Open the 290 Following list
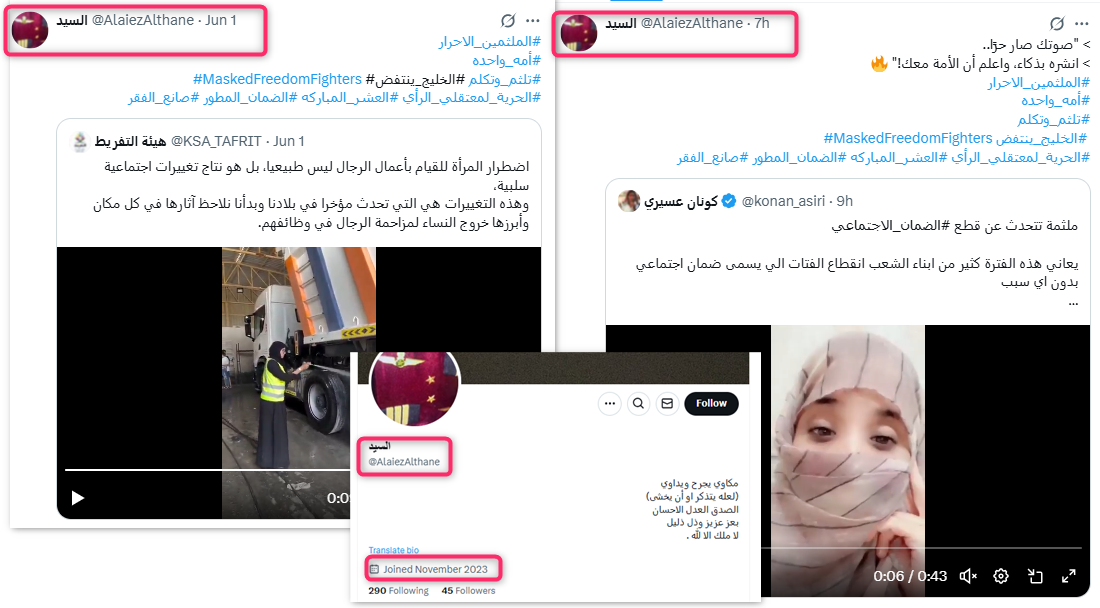This screenshot has width=1100, height=608. (398, 590)
